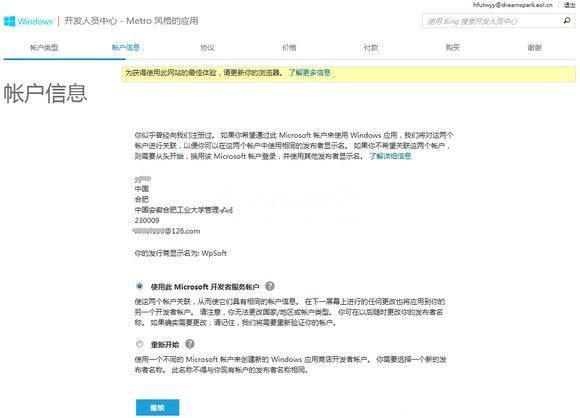This screenshot has height=418, width=580.
Task: Open the 帐户信息 step tab
Action: tap(125, 47)
